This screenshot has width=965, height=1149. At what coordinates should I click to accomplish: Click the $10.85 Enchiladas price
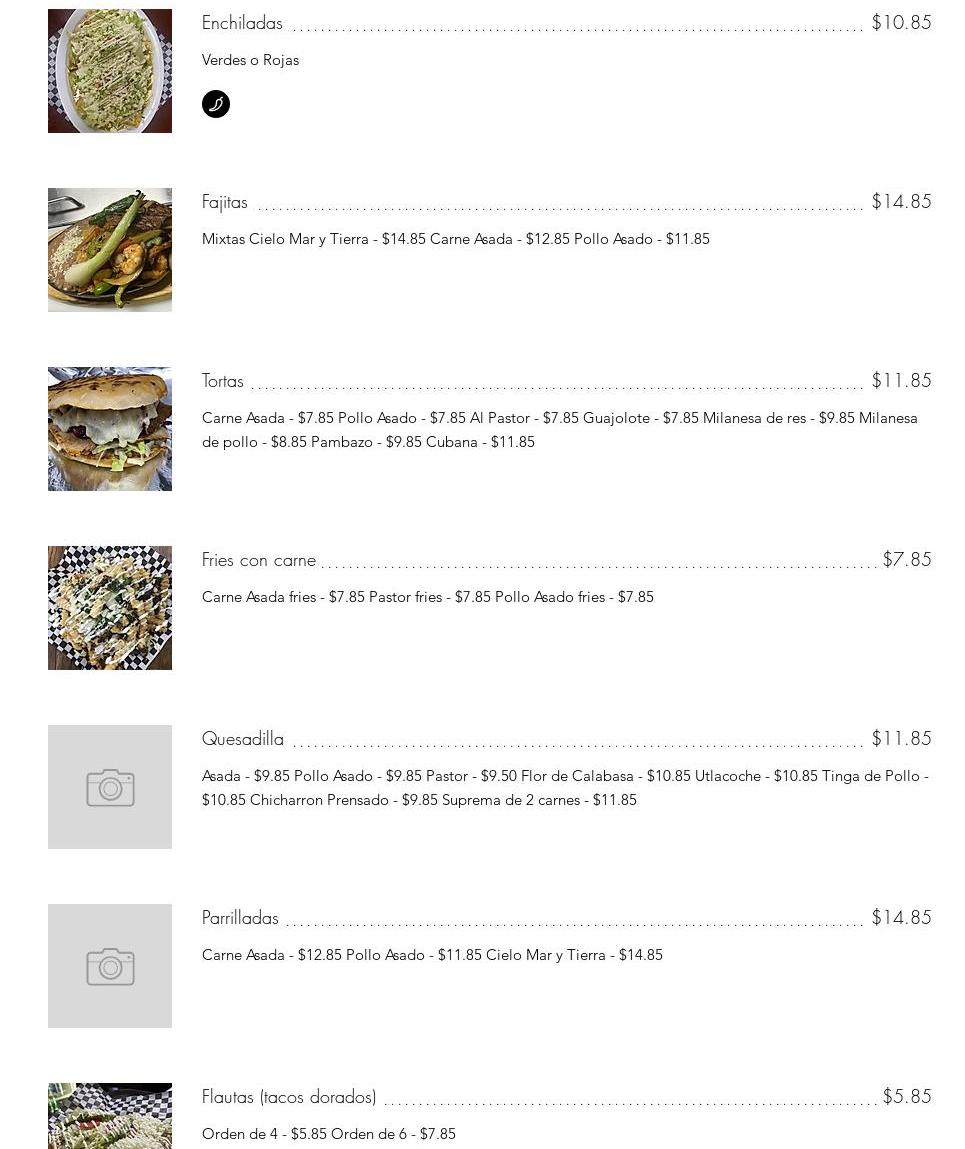(x=901, y=23)
